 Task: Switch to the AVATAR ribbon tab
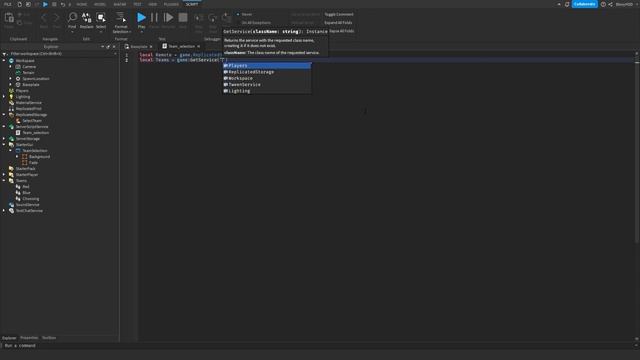(x=120, y=4)
